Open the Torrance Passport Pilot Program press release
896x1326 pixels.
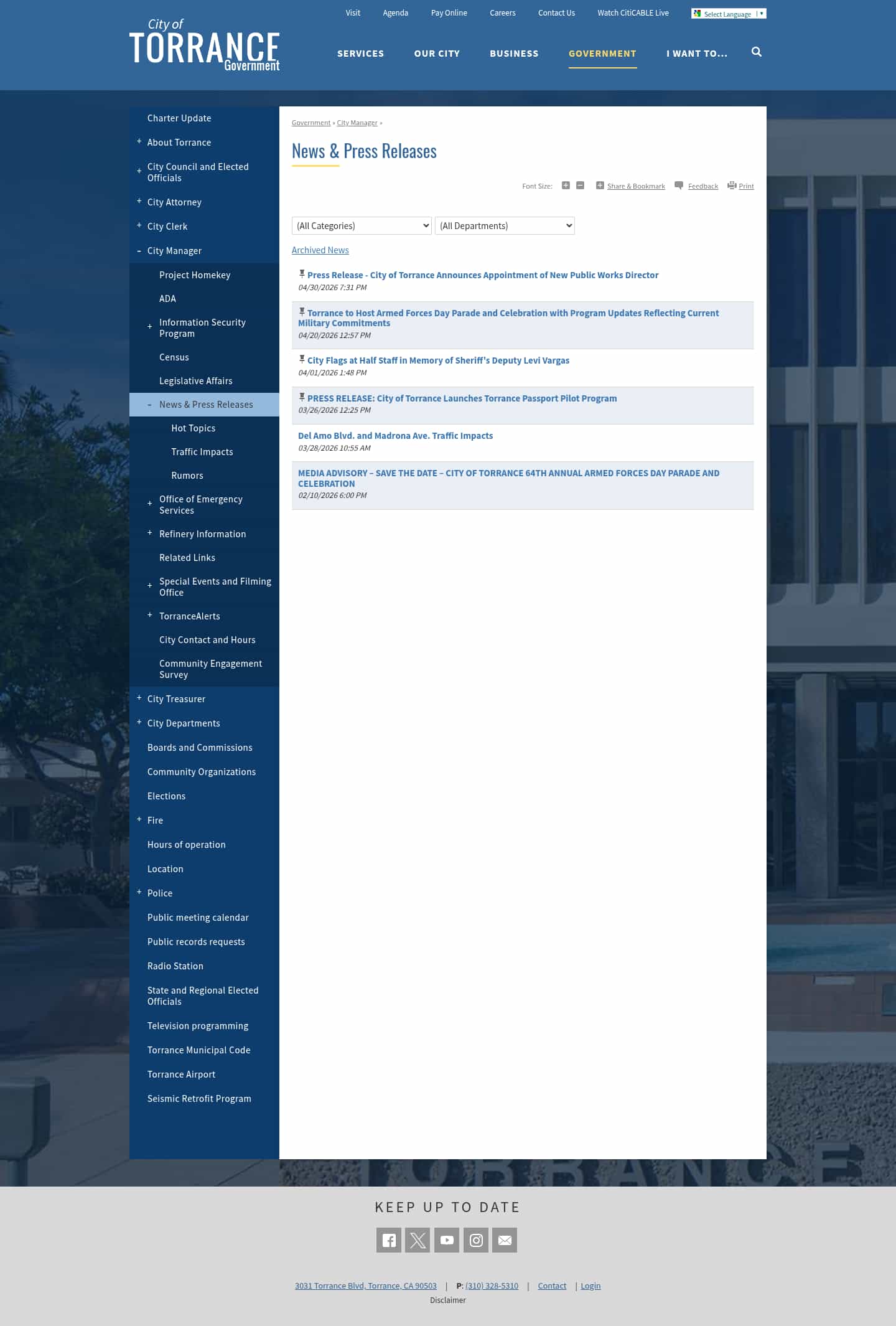[x=462, y=398]
